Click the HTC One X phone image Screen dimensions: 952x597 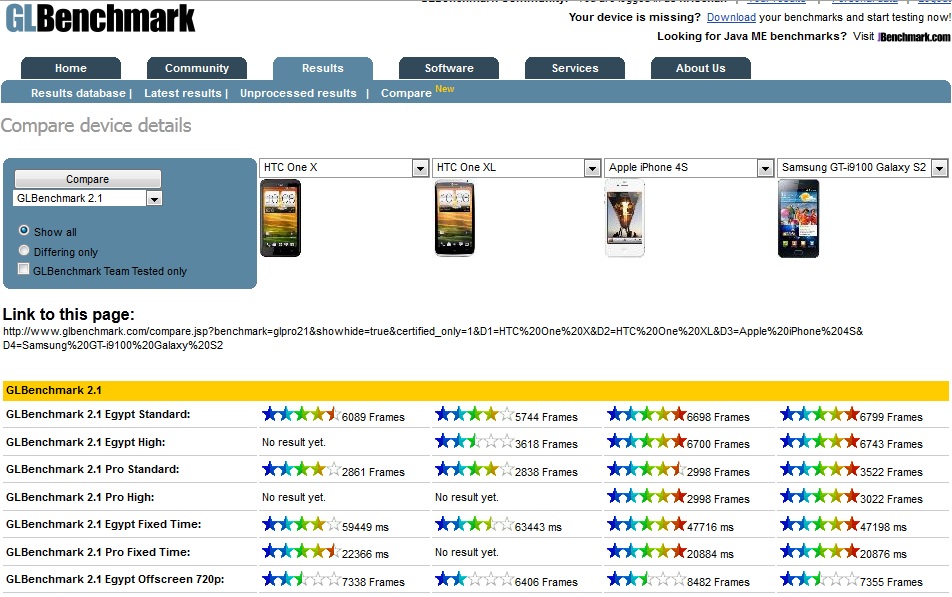coord(280,218)
